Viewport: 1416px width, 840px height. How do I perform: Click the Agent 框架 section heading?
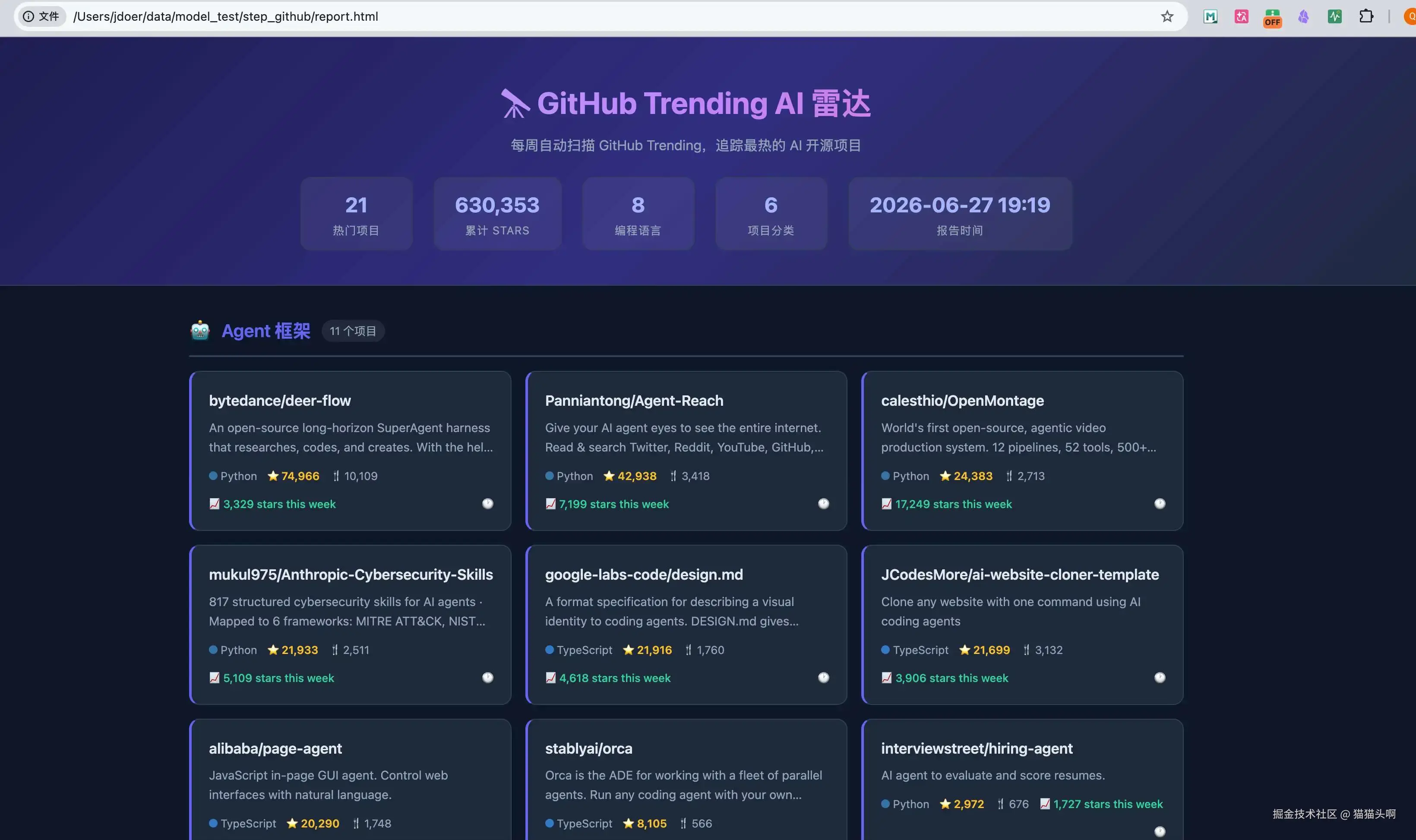click(x=265, y=331)
